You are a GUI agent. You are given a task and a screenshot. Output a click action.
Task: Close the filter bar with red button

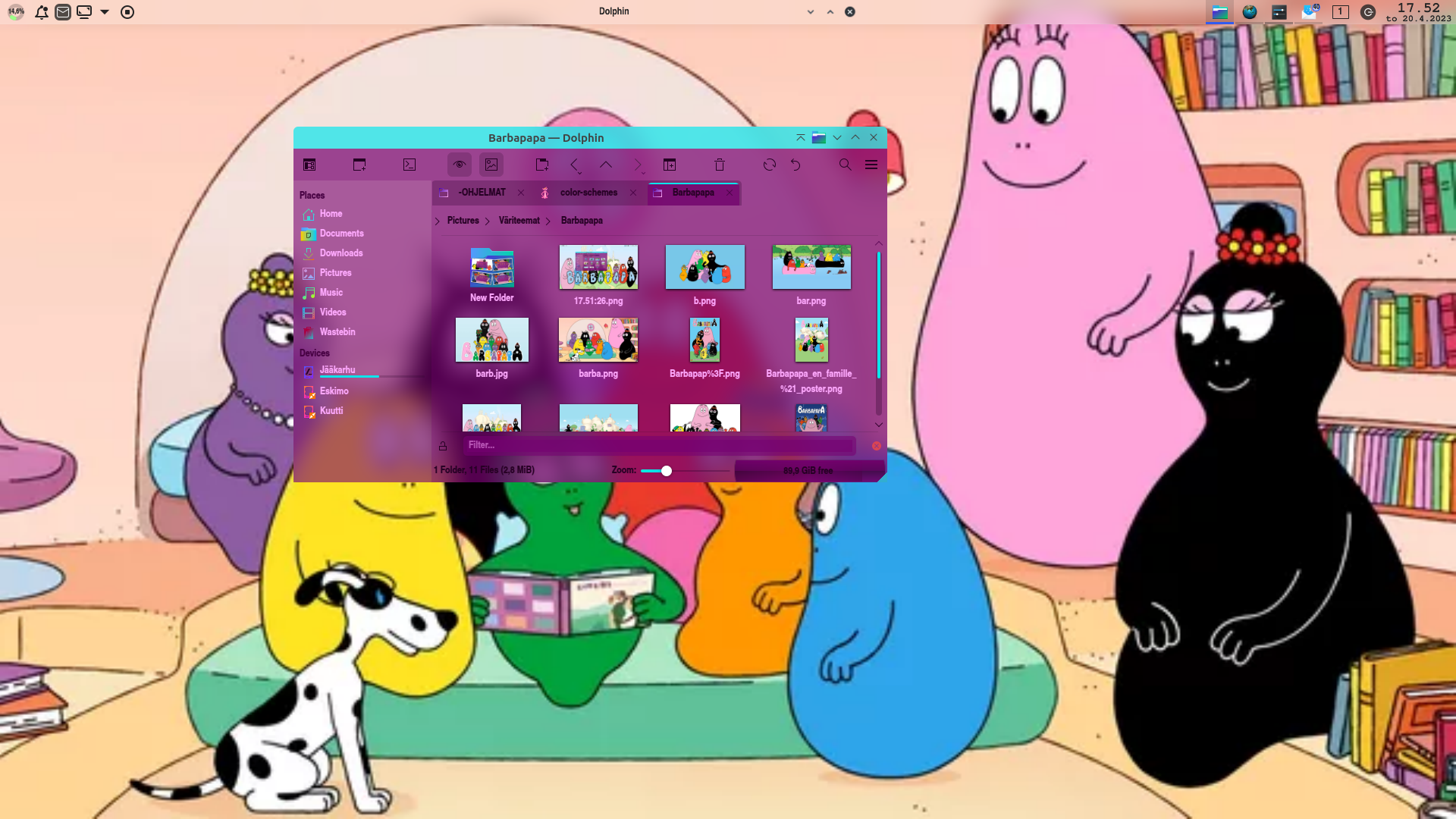point(877,446)
